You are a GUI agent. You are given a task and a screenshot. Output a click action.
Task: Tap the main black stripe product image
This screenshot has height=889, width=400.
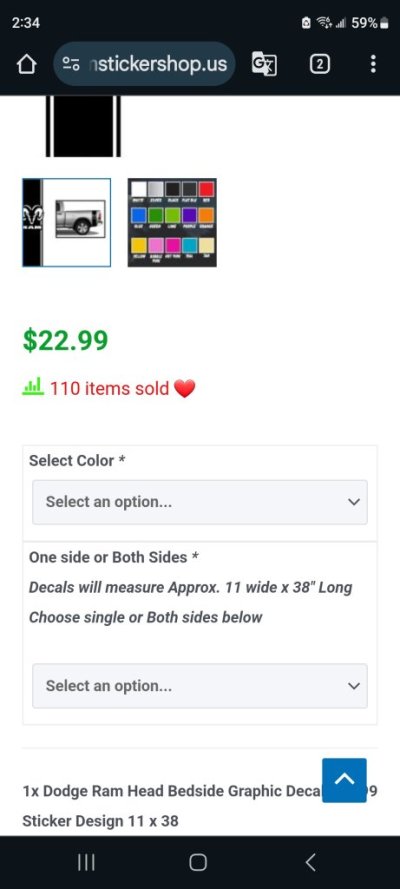83,126
